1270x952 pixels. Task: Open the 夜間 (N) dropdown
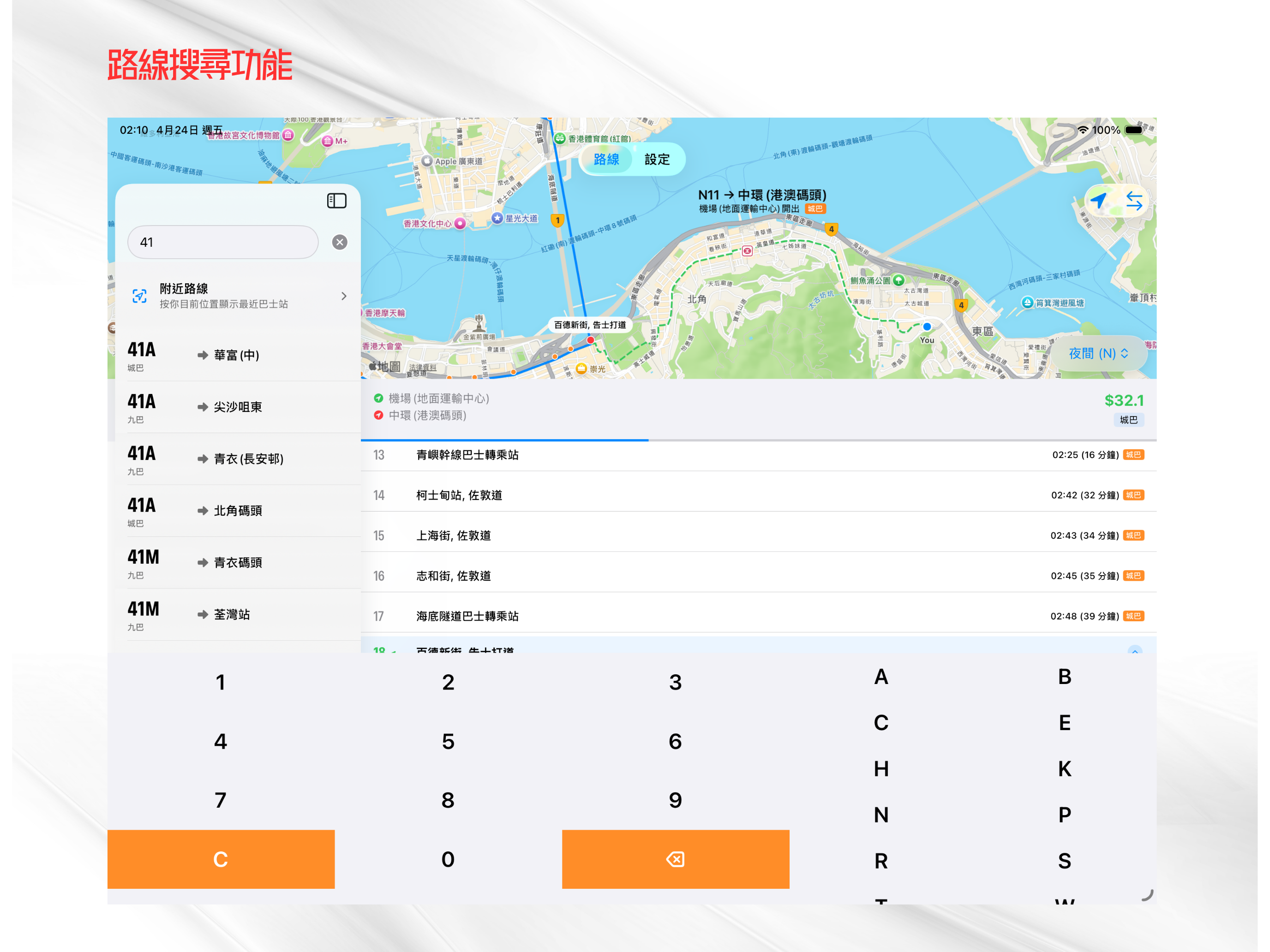pos(1098,353)
